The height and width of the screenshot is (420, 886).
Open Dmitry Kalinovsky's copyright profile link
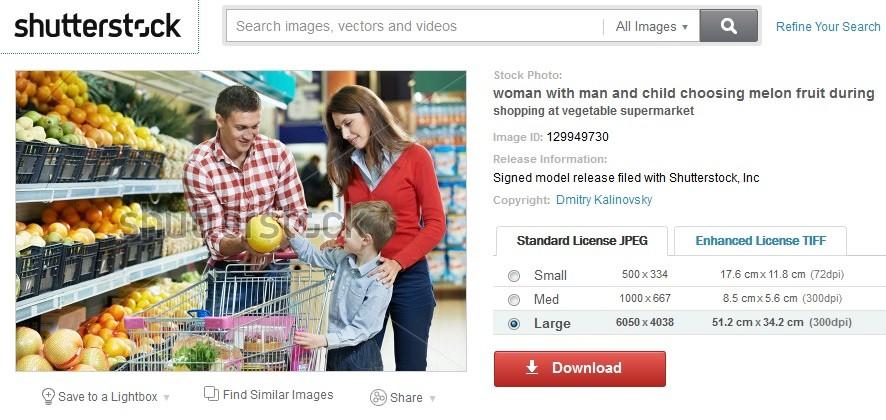point(604,200)
